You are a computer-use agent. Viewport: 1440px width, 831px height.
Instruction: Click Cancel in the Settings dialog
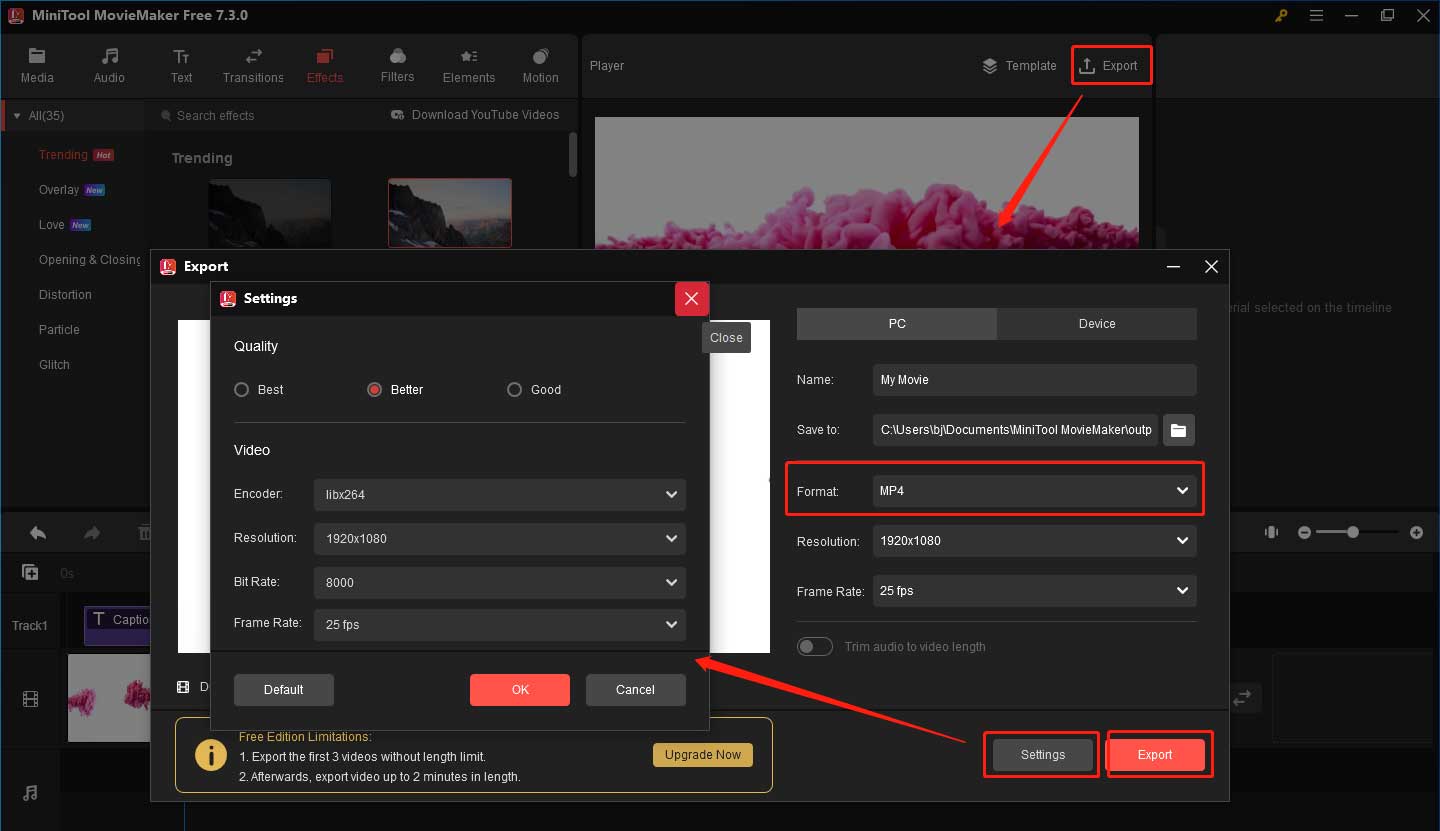pyautogui.click(x=636, y=690)
